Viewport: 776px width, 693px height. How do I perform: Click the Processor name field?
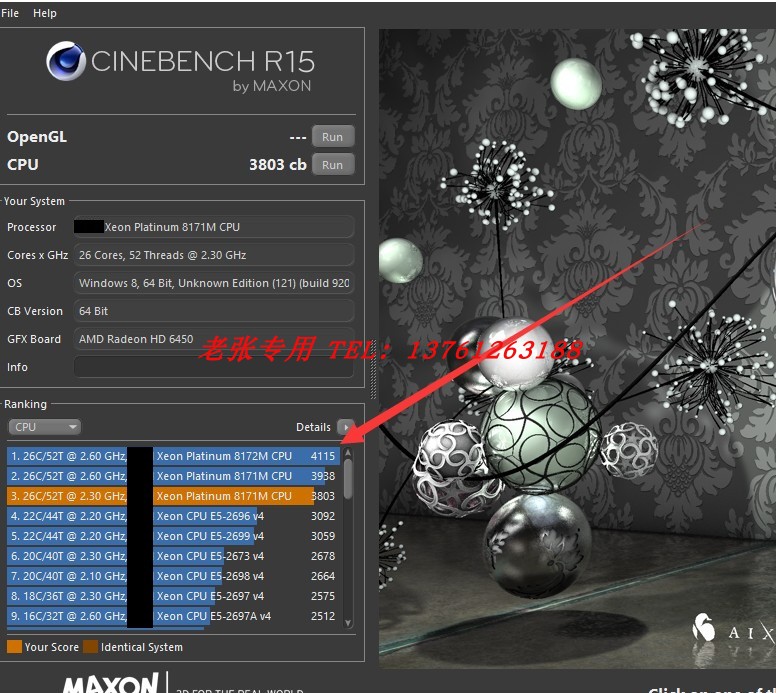pyautogui.click(x=214, y=227)
